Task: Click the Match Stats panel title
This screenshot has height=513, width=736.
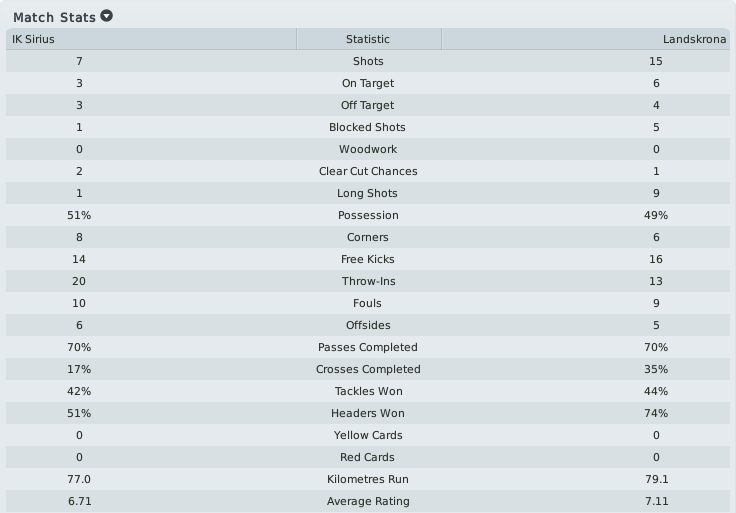Action: click(54, 17)
